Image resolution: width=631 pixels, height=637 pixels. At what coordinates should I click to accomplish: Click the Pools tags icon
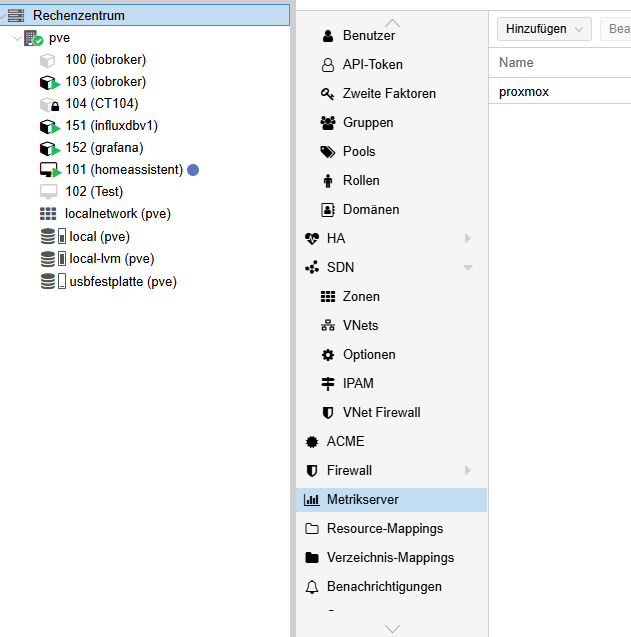[327, 152]
